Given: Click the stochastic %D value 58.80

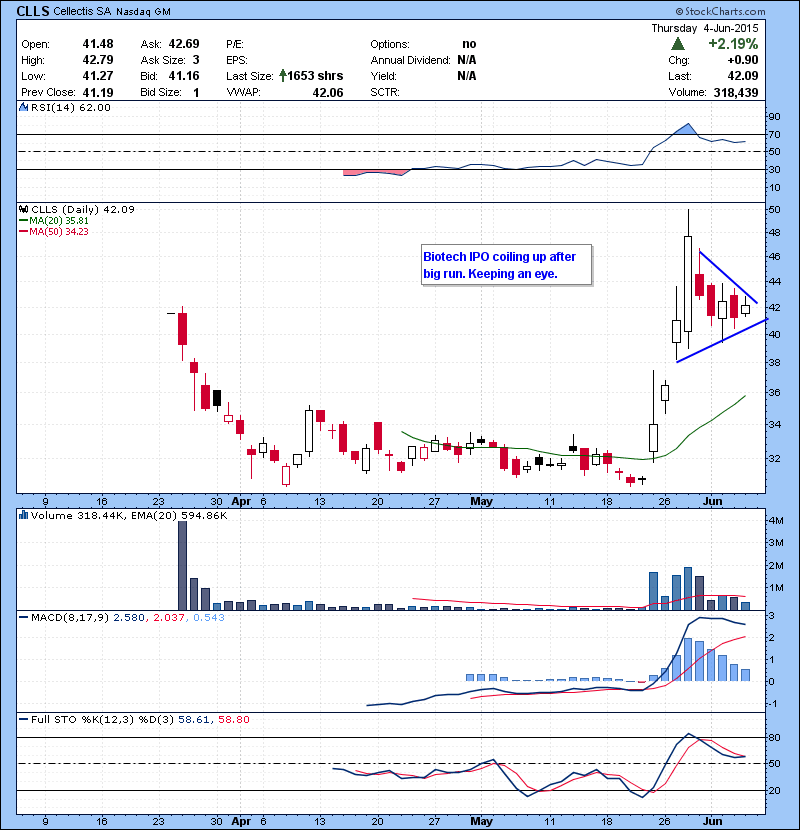Looking at the screenshot, I should [233, 719].
